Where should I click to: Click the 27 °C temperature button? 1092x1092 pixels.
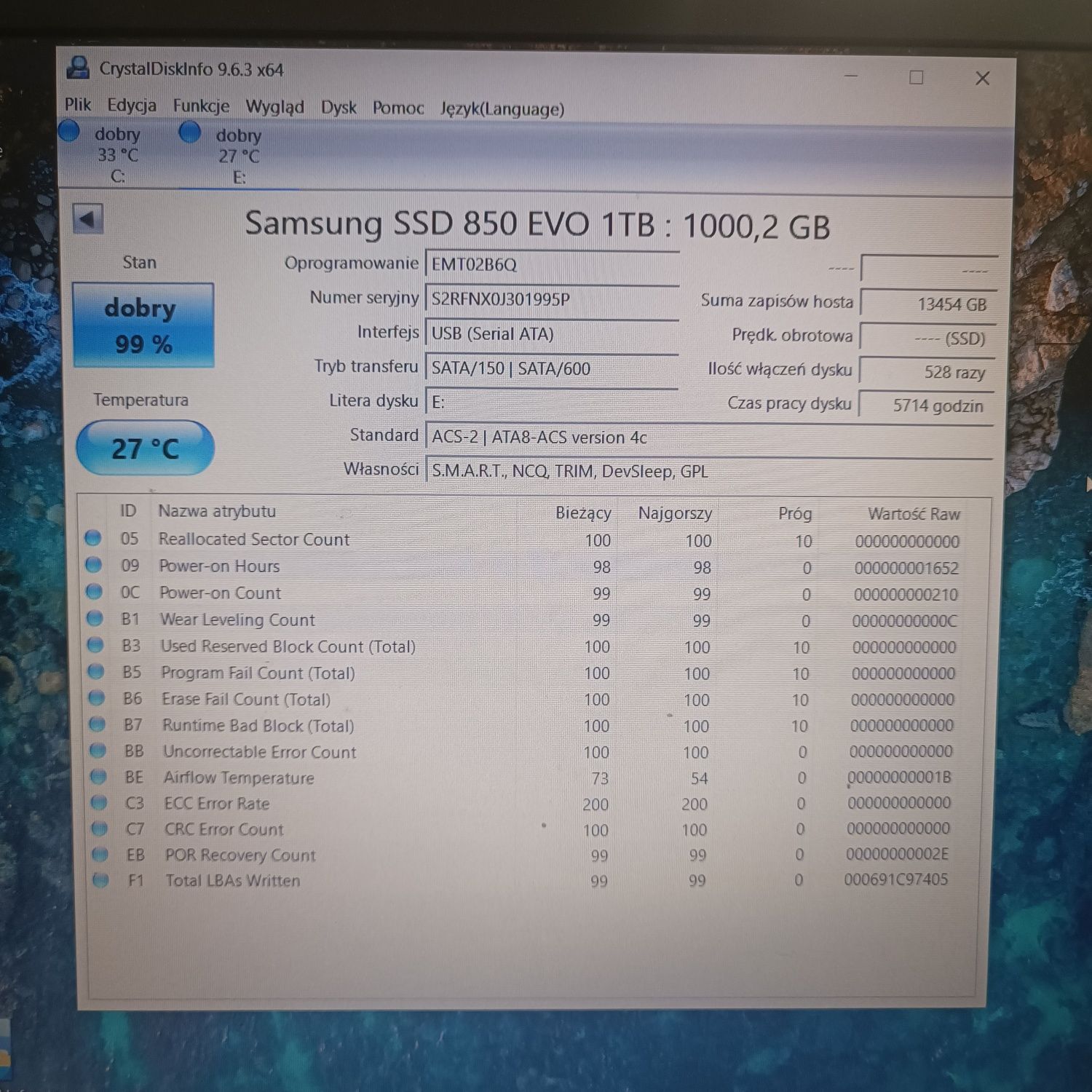145,448
